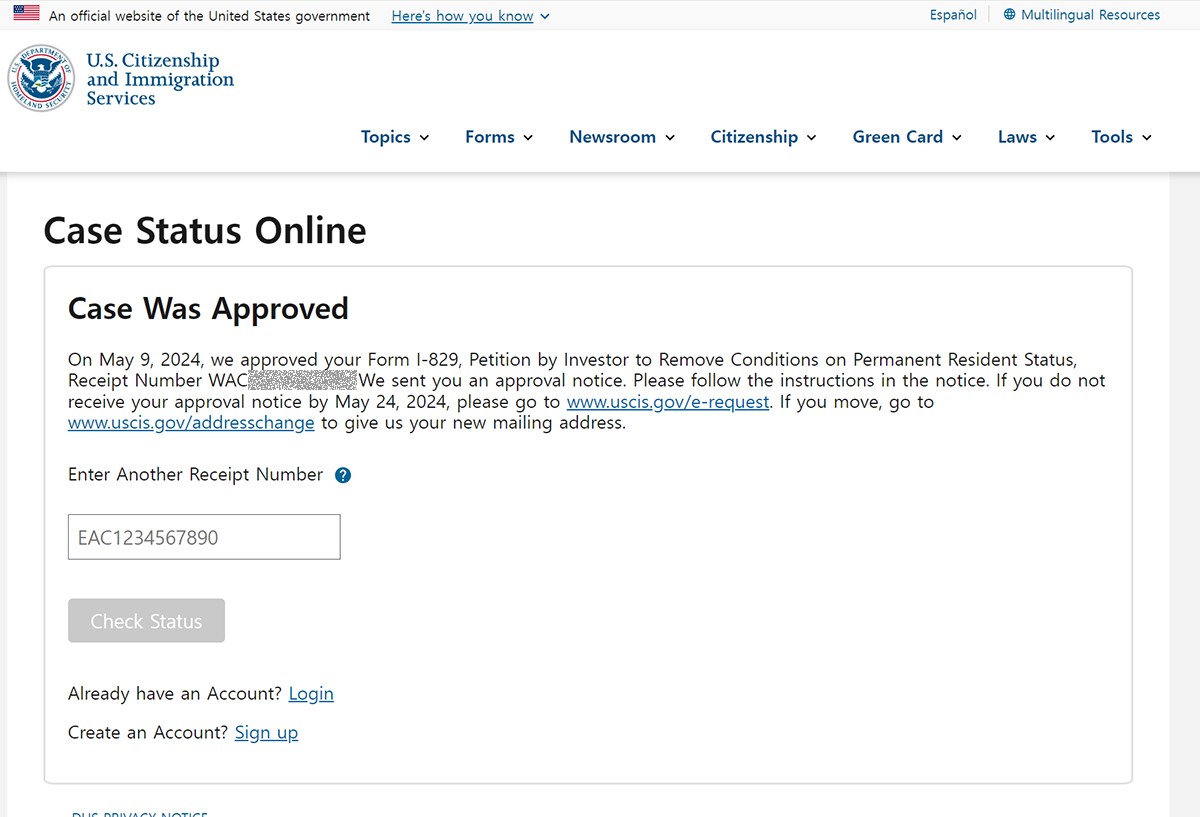The image size is (1200, 817).
Task: Open the Forms dropdown menu
Action: pos(499,137)
